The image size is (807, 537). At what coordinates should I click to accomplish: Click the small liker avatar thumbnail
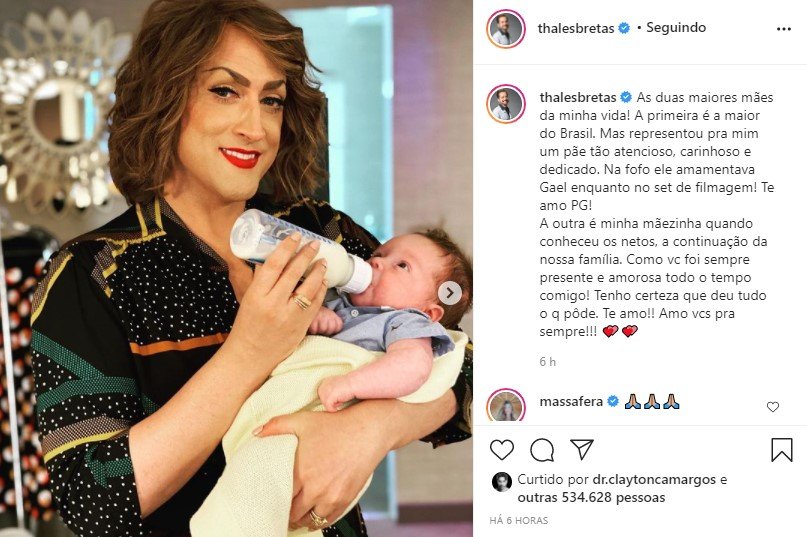[501, 481]
